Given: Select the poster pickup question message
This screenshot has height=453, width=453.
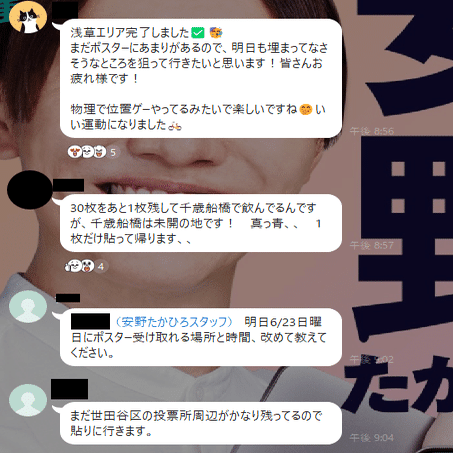Looking at the screenshot, I should coord(201,337).
